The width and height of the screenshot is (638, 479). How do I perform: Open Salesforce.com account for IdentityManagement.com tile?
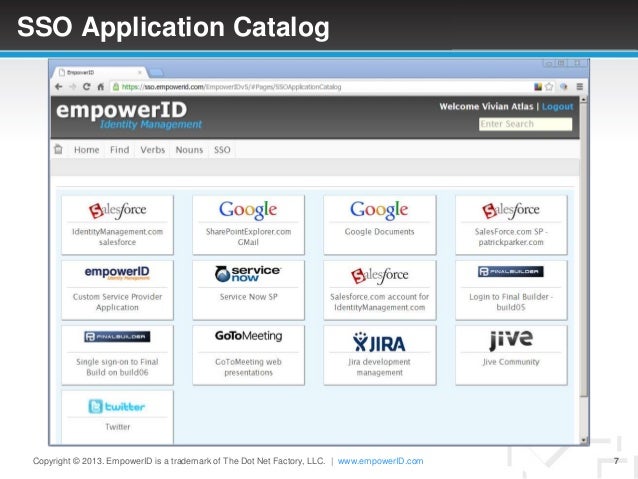tap(380, 290)
